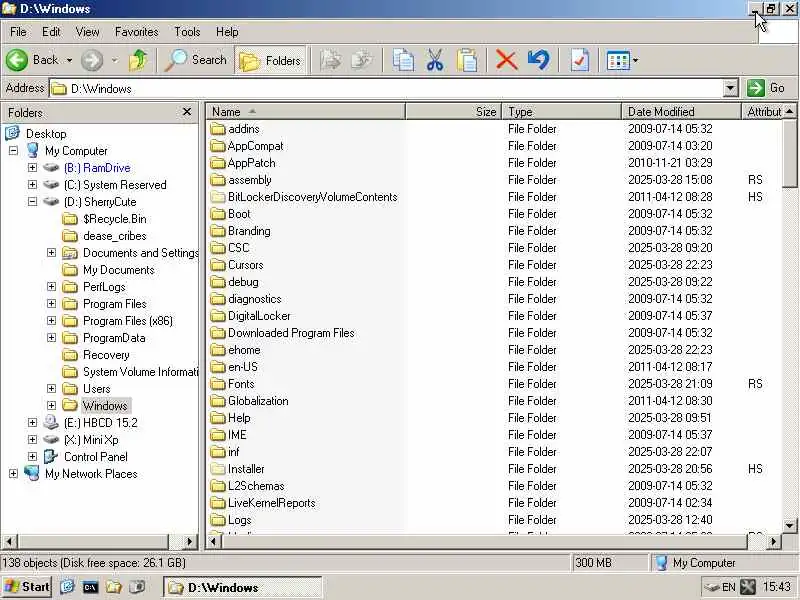Click the Views icon in toolbar
800x600 pixels.
click(618, 61)
